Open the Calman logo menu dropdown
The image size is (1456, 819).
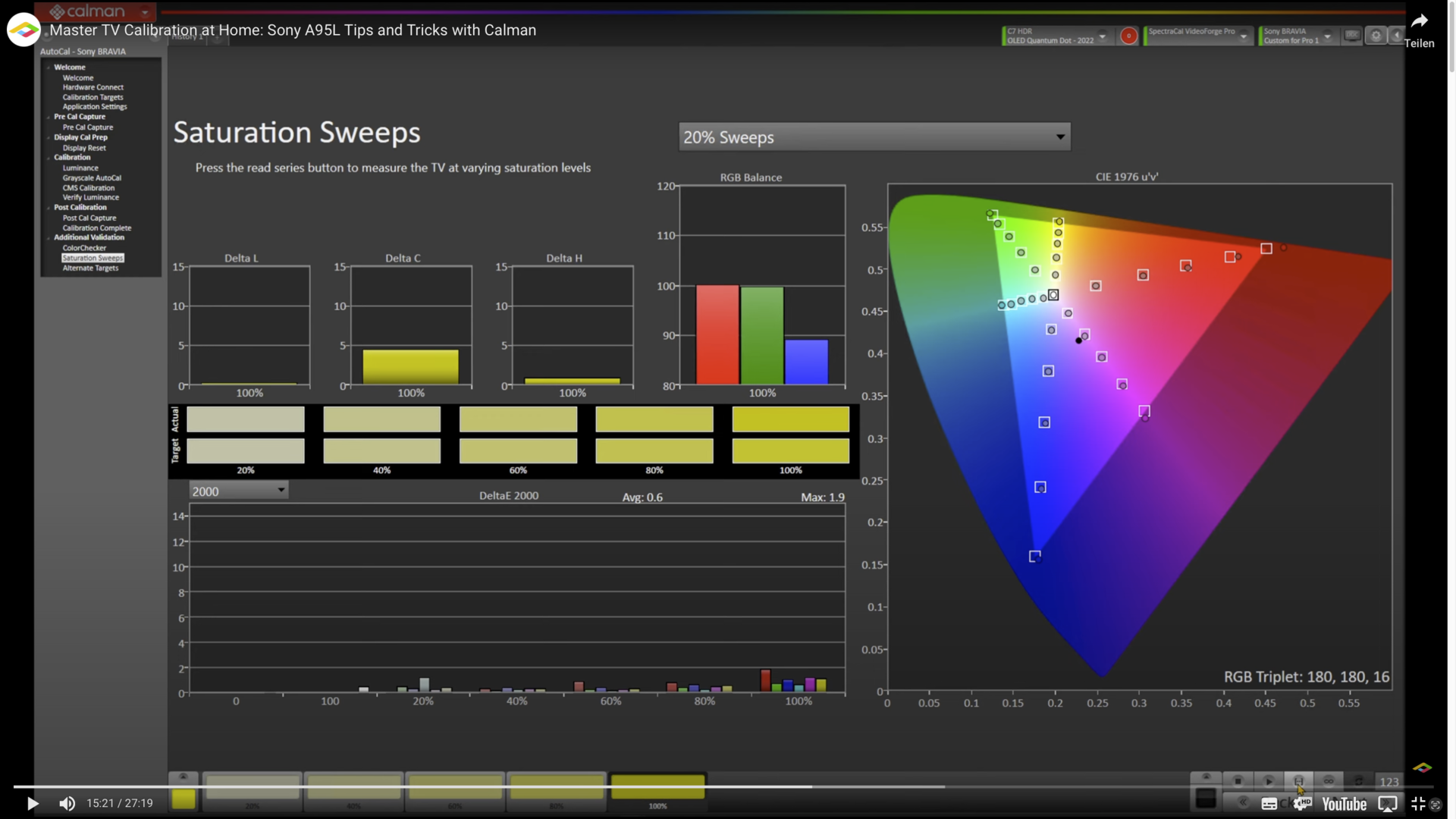pyautogui.click(x=145, y=12)
